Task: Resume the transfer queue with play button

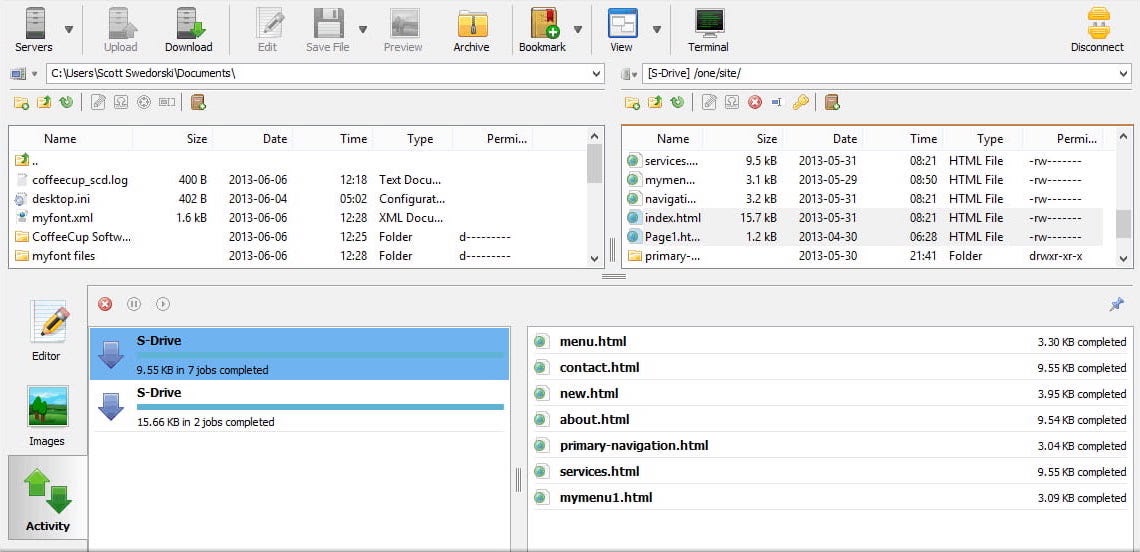Action: [x=163, y=304]
